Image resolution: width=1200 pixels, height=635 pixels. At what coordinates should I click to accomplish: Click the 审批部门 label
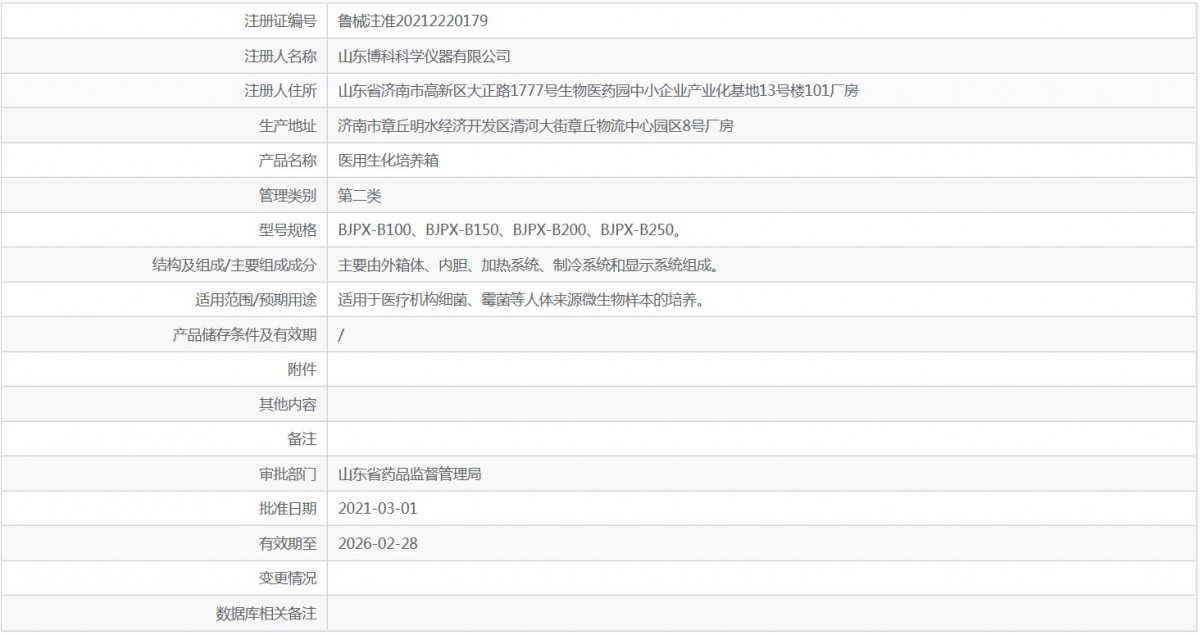(x=288, y=474)
